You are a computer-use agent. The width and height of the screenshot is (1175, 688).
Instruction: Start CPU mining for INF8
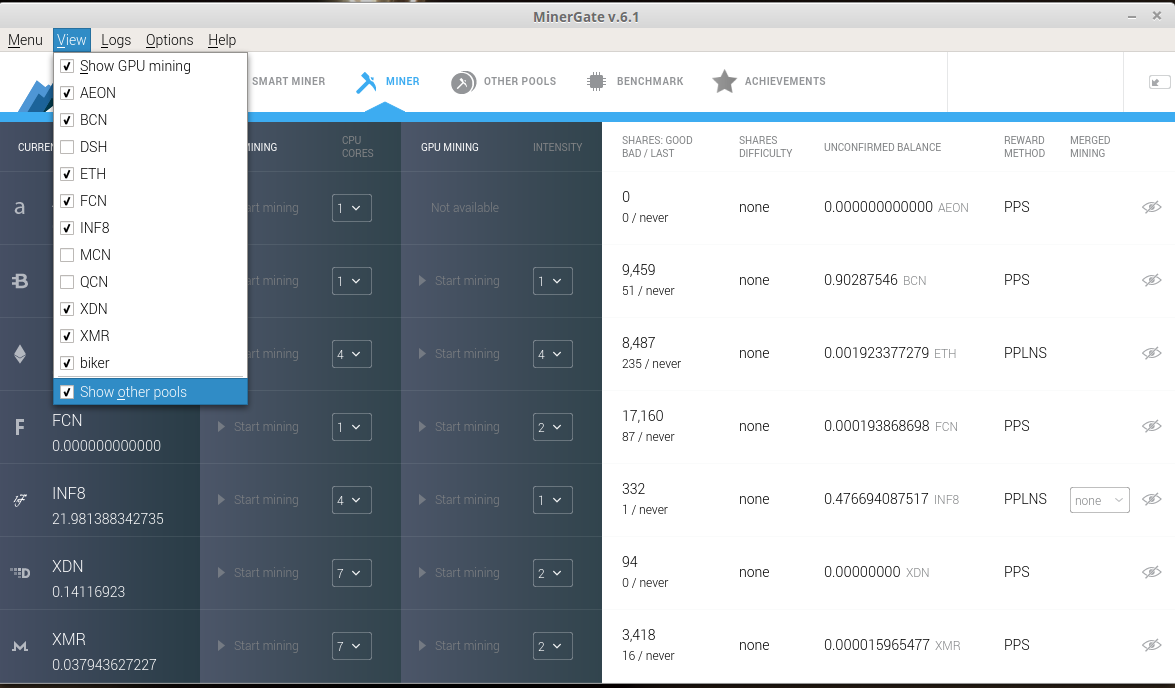pos(258,499)
